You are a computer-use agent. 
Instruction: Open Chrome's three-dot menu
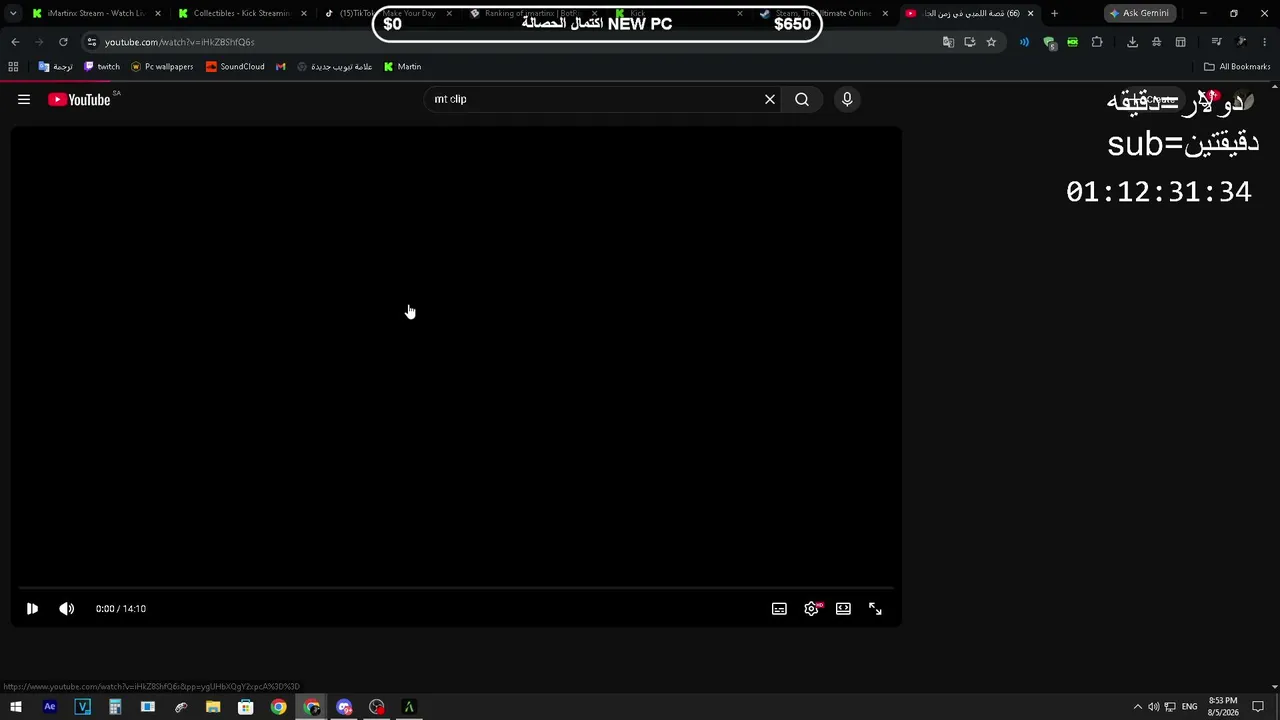(1264, 42)
